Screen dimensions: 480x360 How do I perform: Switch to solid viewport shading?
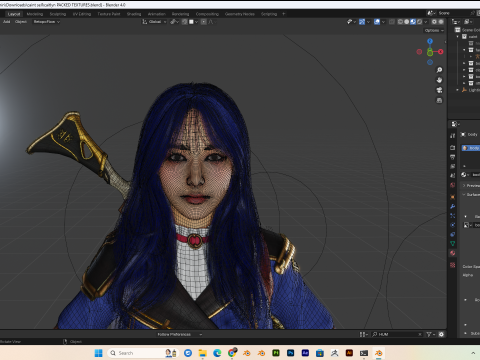407,22
